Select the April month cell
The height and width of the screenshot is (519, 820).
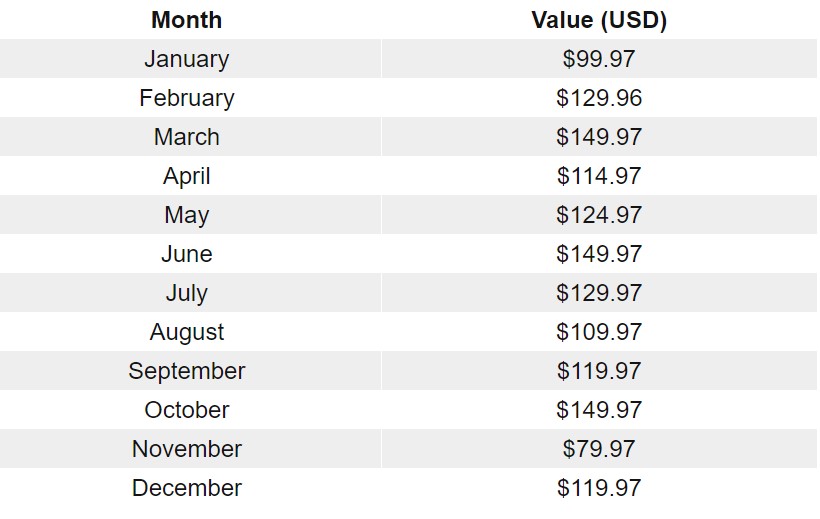pyautogui.click(x=187, y=176)
